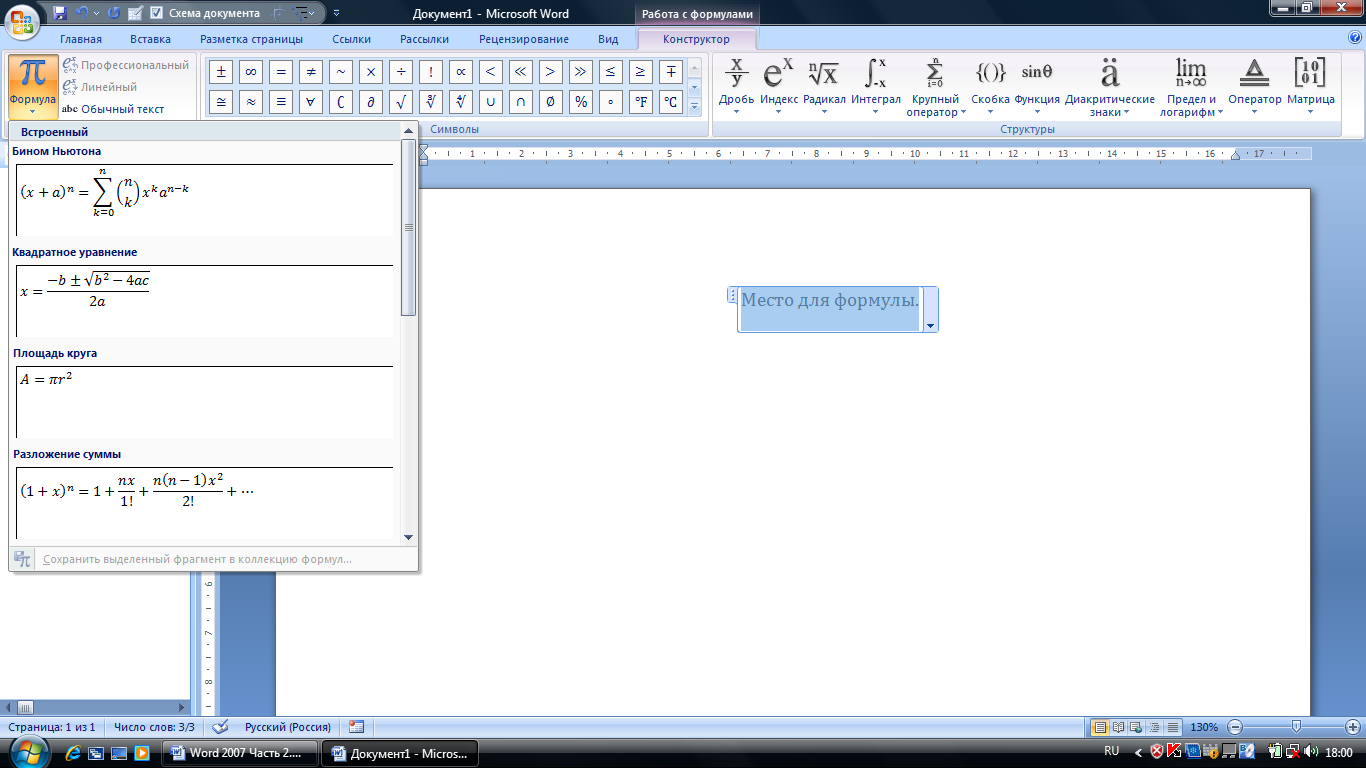1366x768 pixels.
Task: Open Радикал structure dropdown
Action: coord(824,86)
